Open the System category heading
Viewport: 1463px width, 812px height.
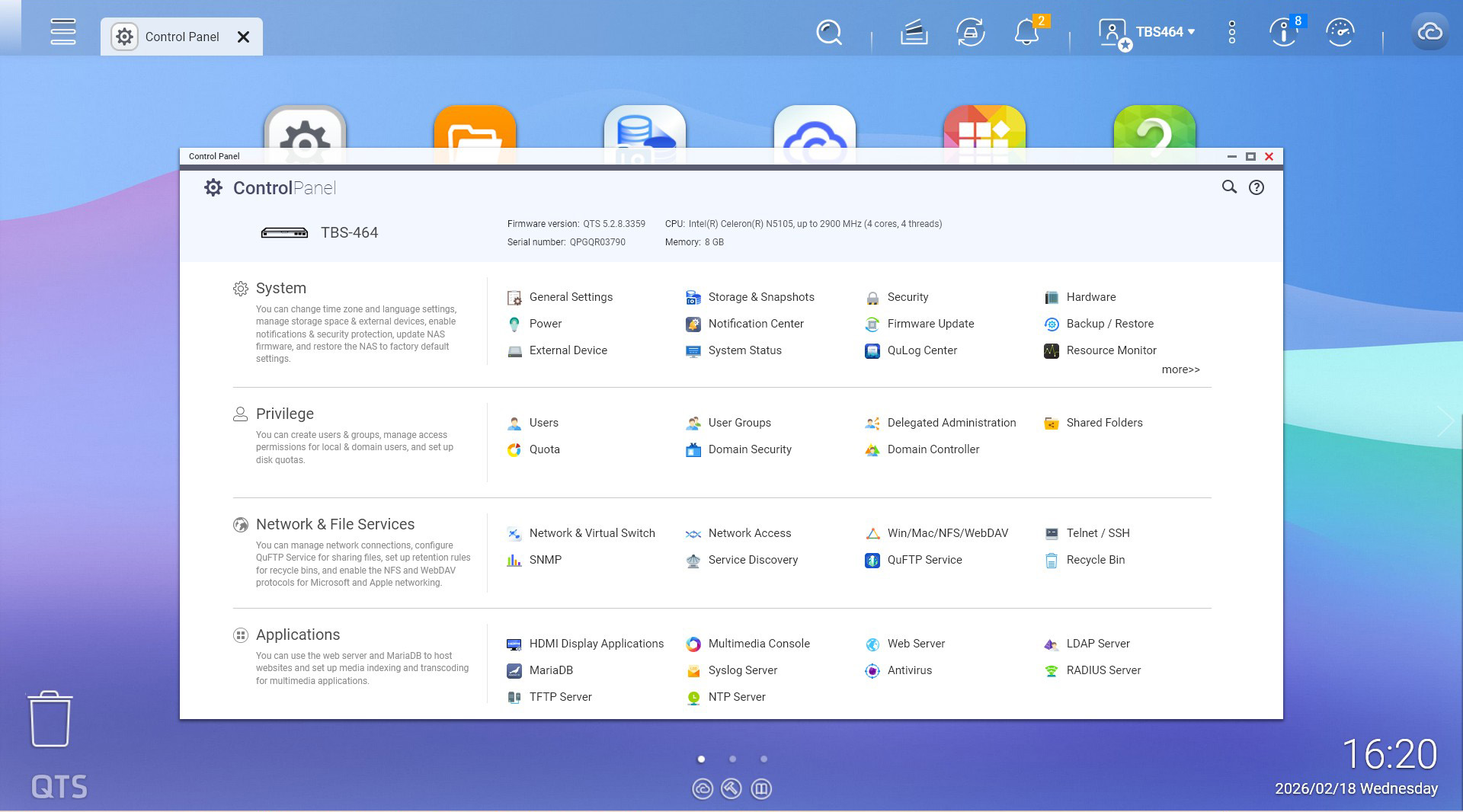pos(280,288)
